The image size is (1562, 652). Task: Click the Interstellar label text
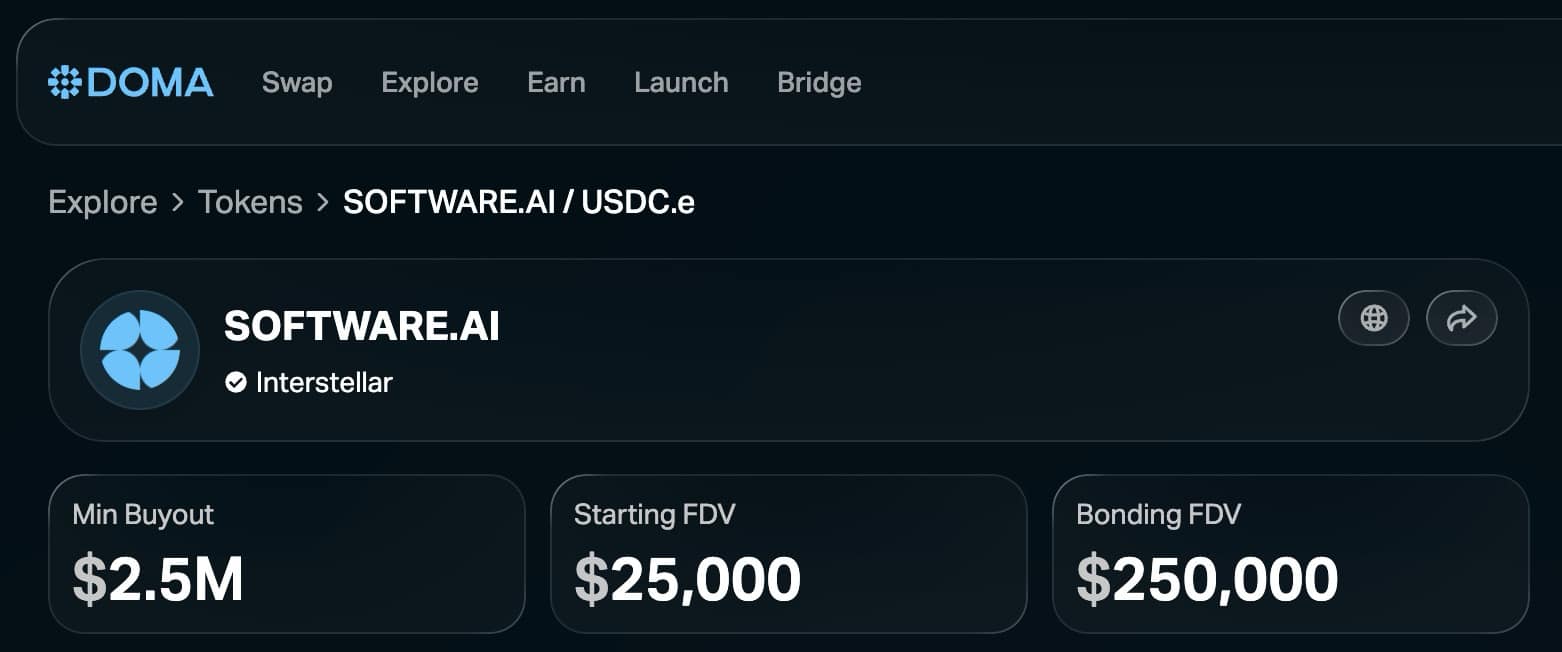pos(324,382)
